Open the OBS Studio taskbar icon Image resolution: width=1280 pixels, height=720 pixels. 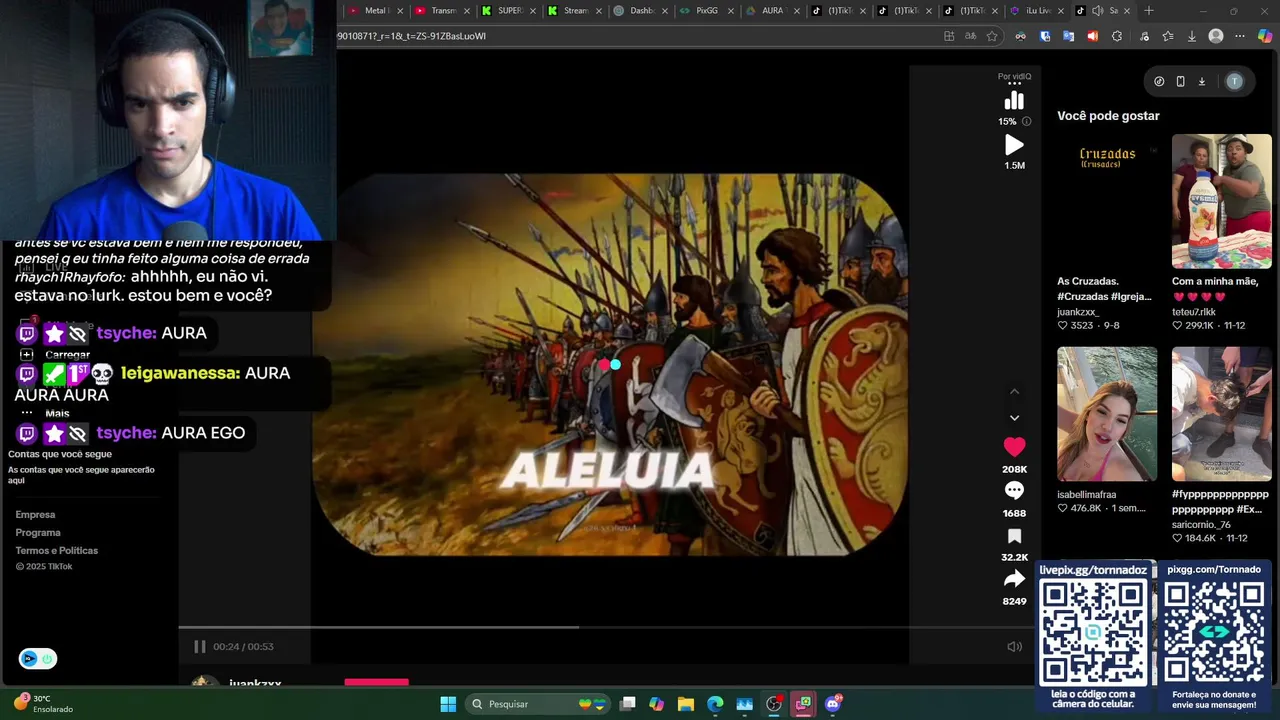point(774,704)
